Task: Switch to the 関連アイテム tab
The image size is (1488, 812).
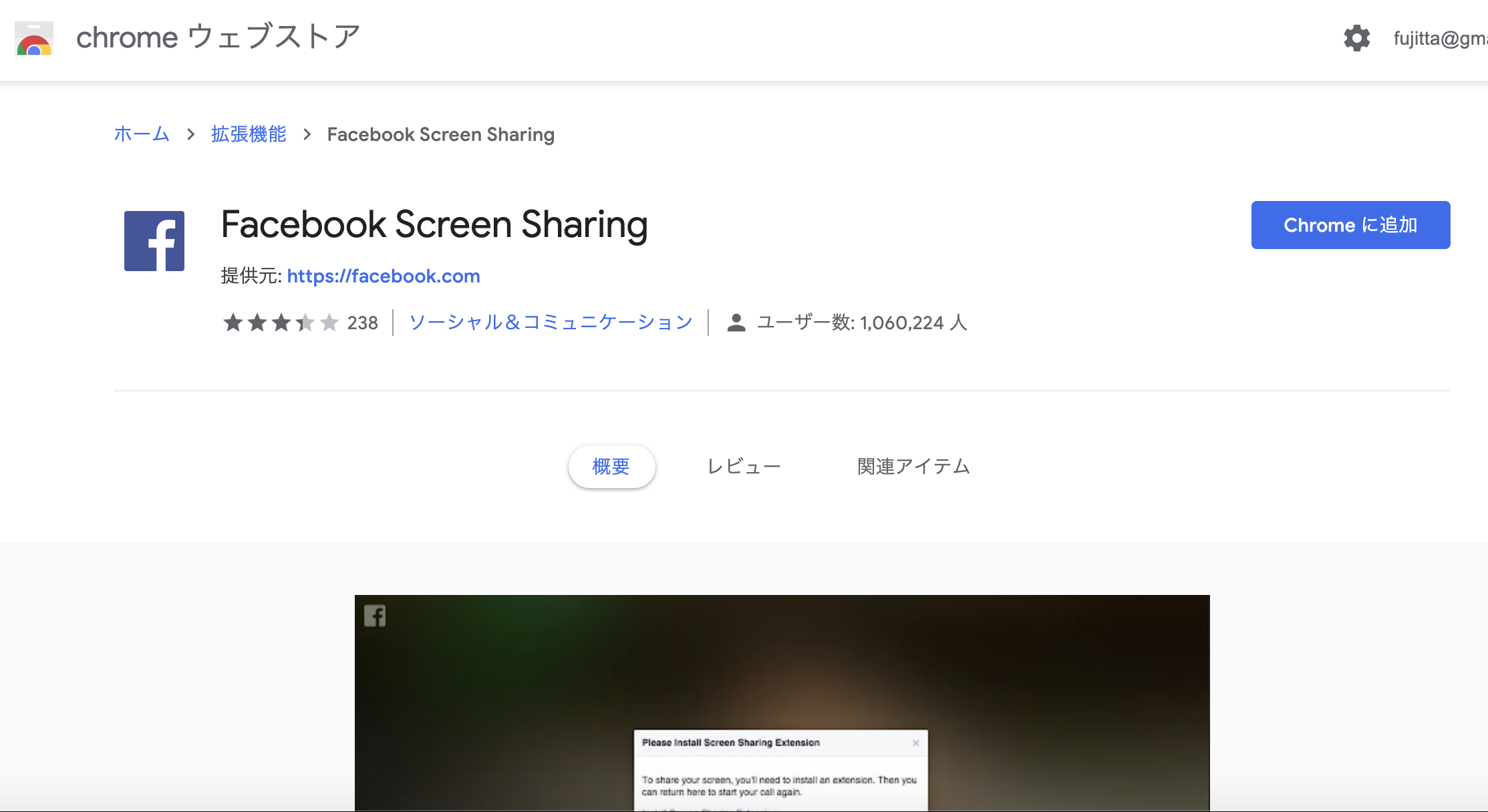Action: [913, 466]
